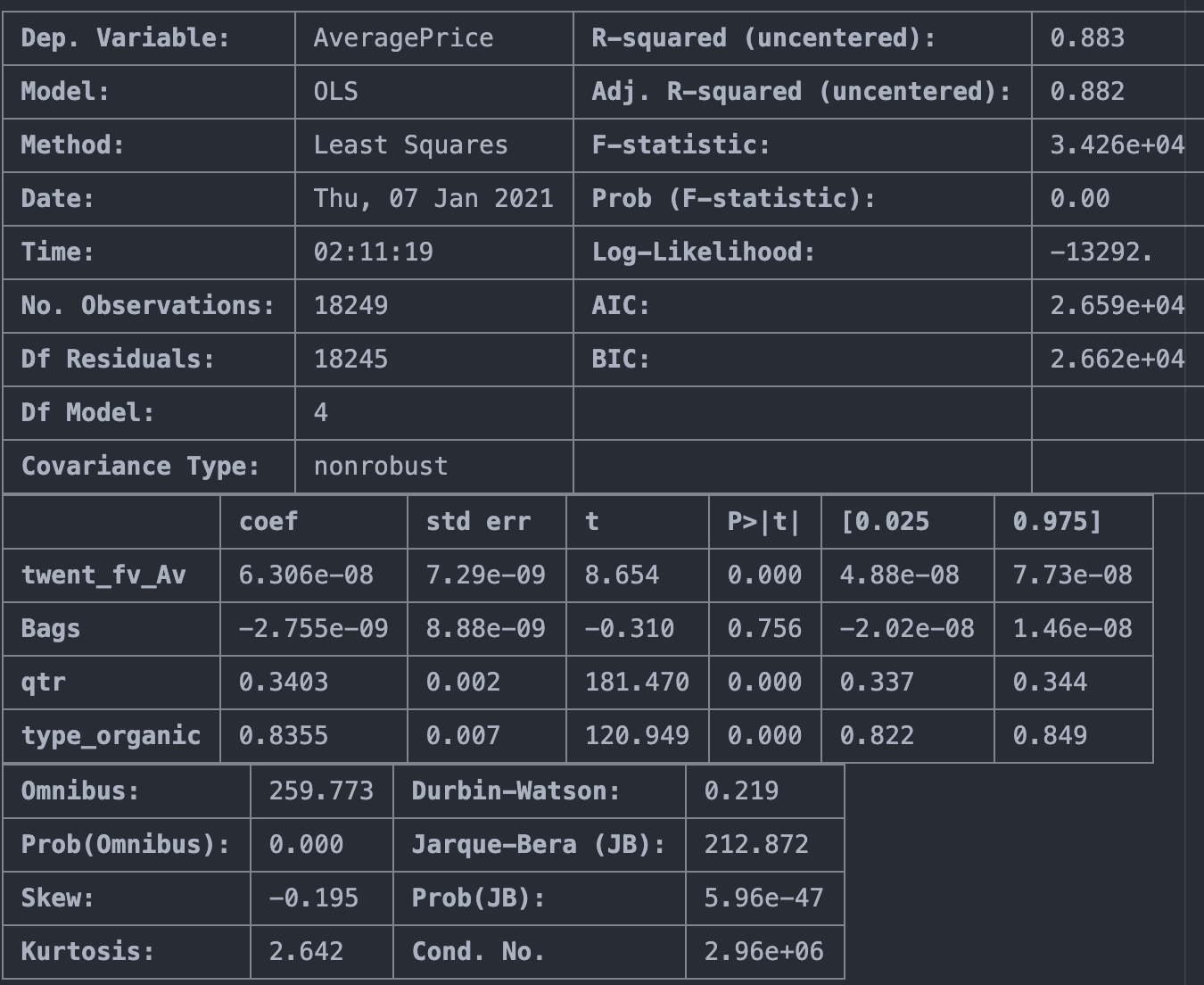The image size is (1204, 985).
Task: Click the BIC value 2.662e+04
Action: click(x=1117, y=360)
